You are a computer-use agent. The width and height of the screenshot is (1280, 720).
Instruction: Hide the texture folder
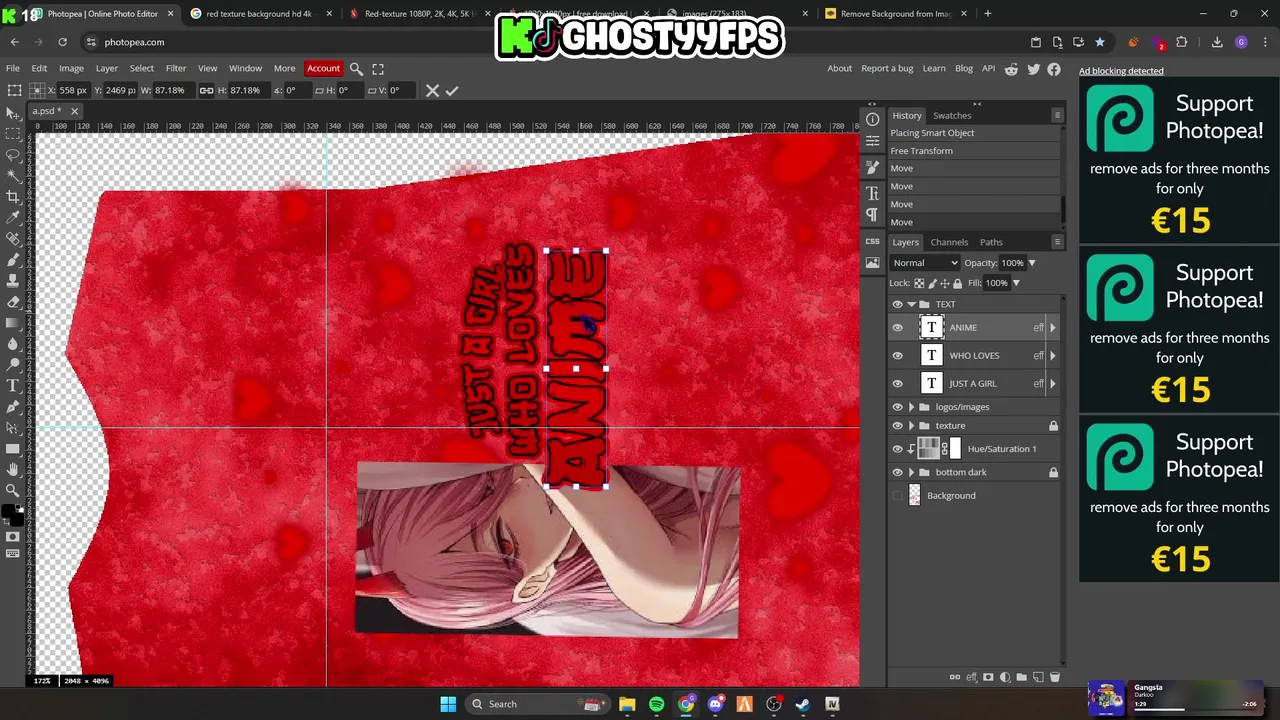pos(897,426)
